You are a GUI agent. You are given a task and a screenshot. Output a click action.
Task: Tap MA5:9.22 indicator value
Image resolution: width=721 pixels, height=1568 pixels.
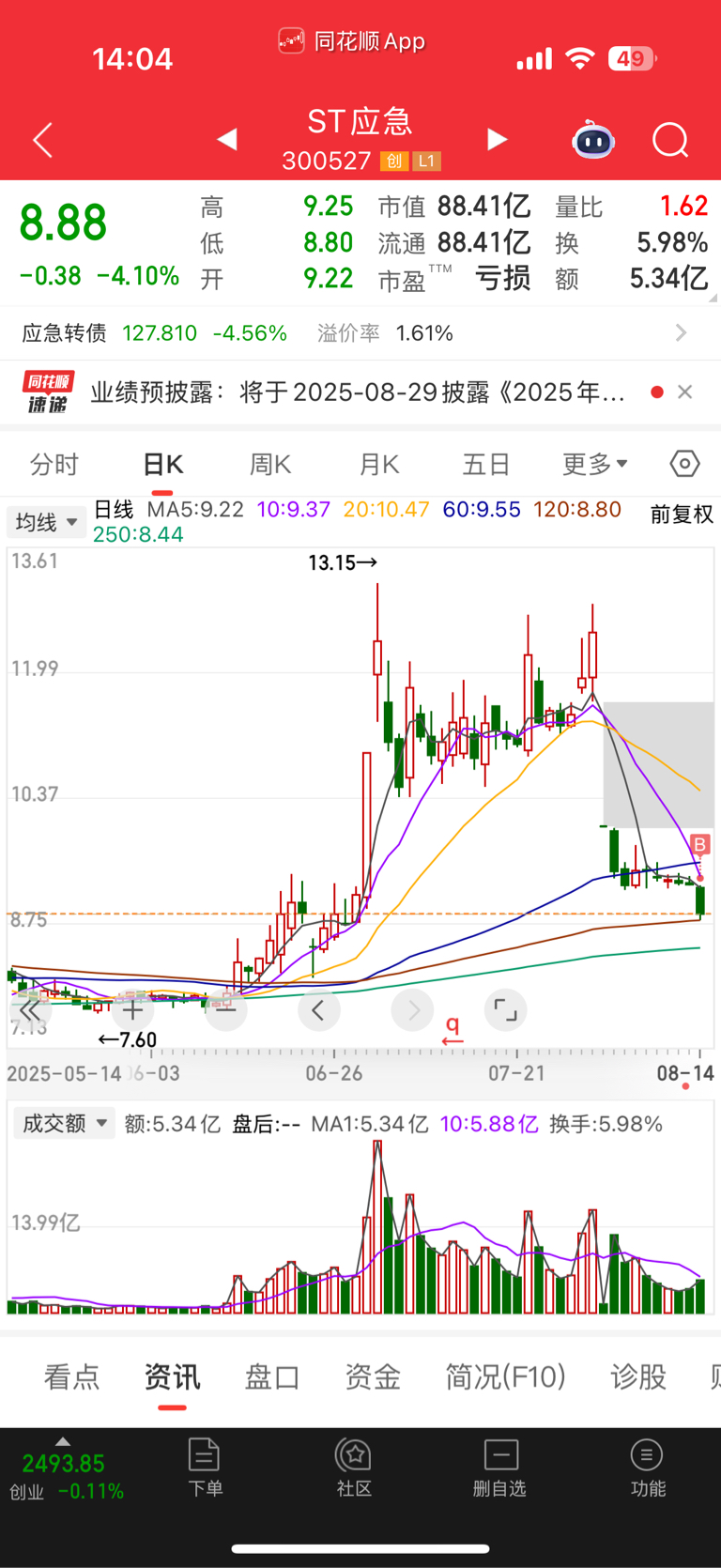195,510
